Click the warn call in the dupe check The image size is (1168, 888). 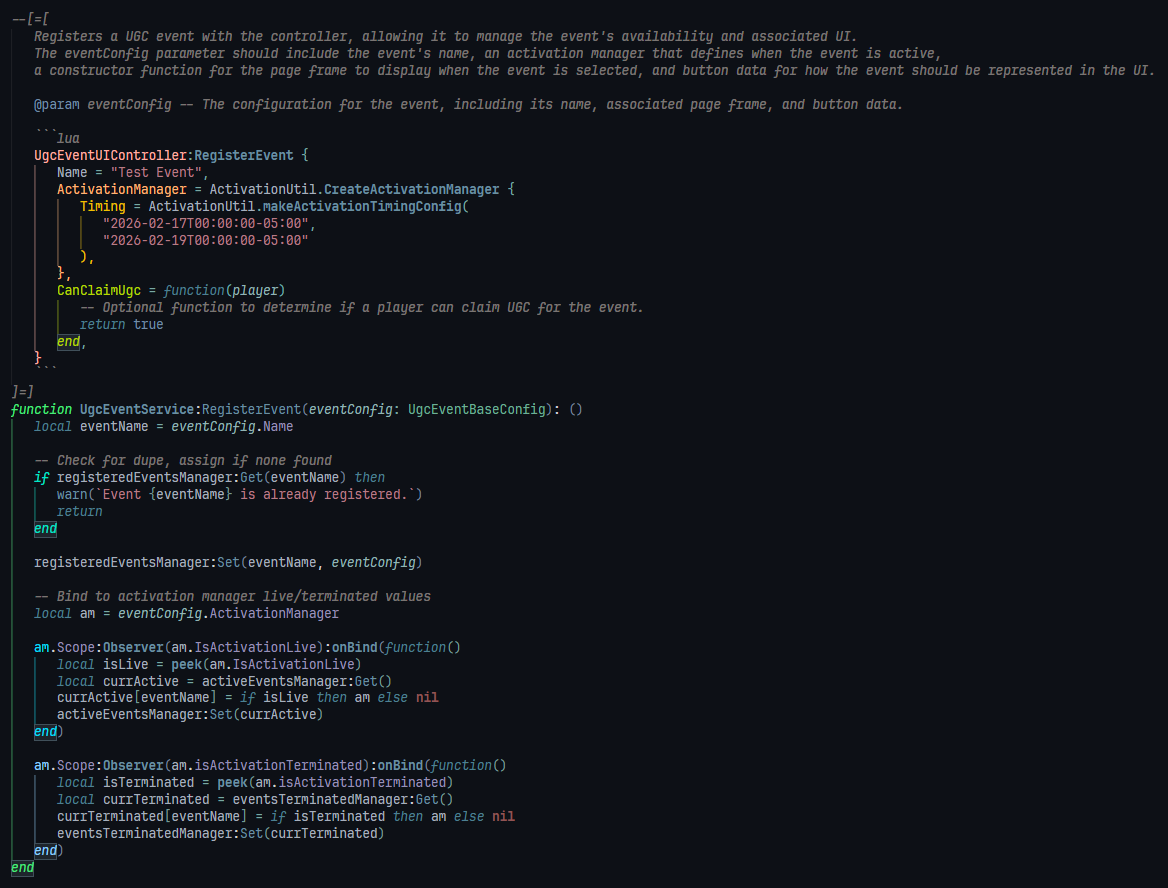[x=72, y=494]
